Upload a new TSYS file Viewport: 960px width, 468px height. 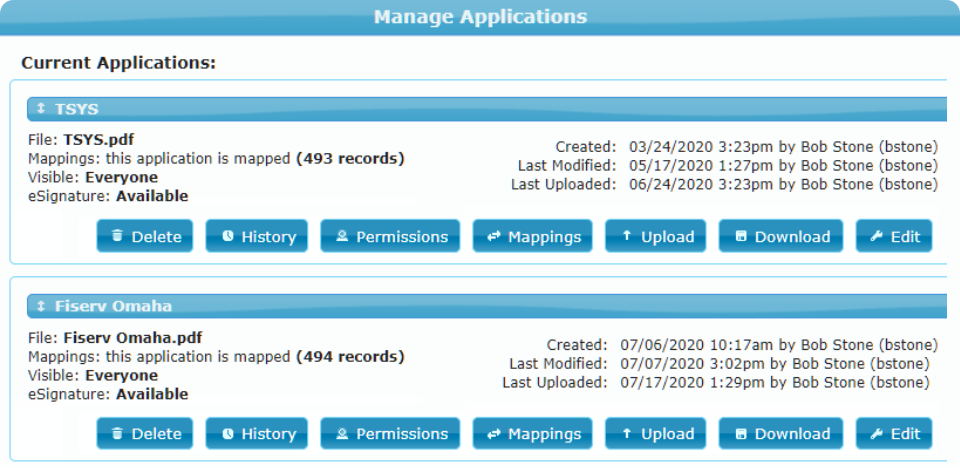pos(656,236)
